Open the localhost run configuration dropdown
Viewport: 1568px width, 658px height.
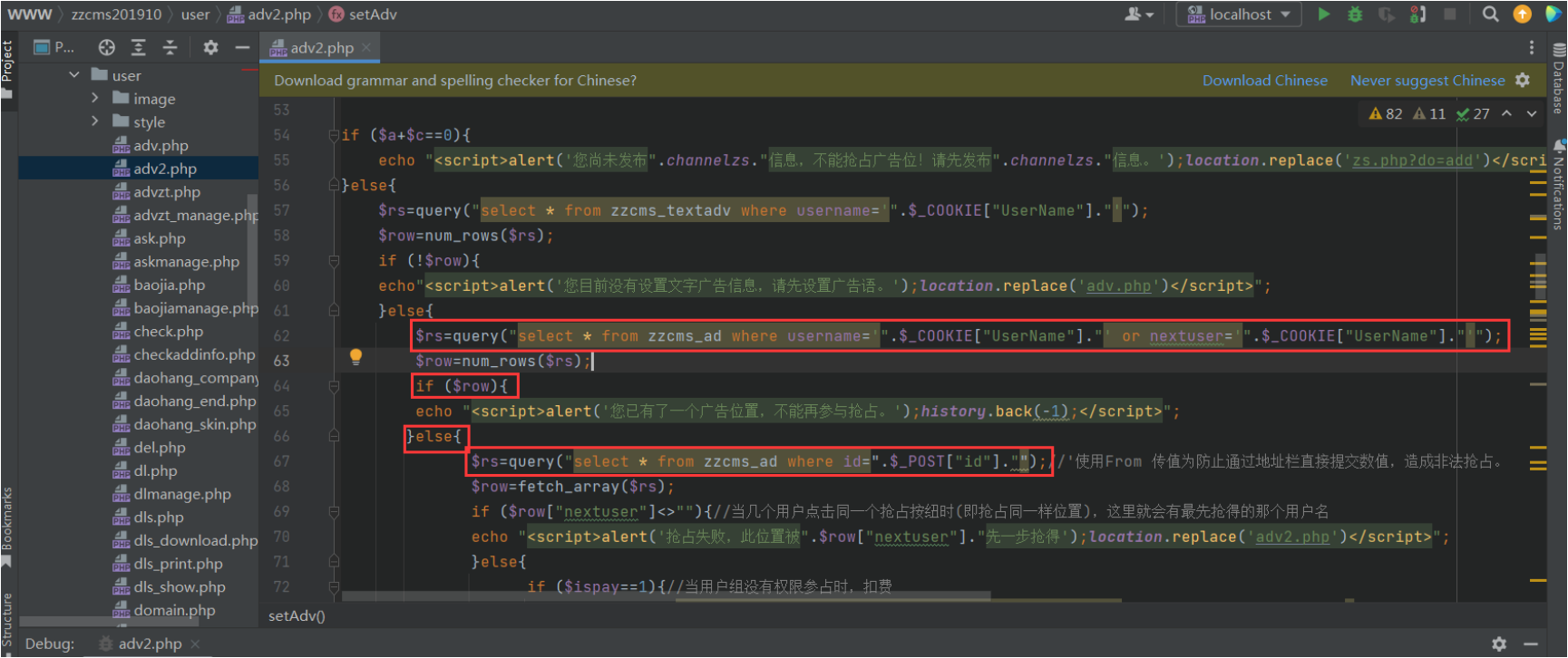(x=1239, y=15)
